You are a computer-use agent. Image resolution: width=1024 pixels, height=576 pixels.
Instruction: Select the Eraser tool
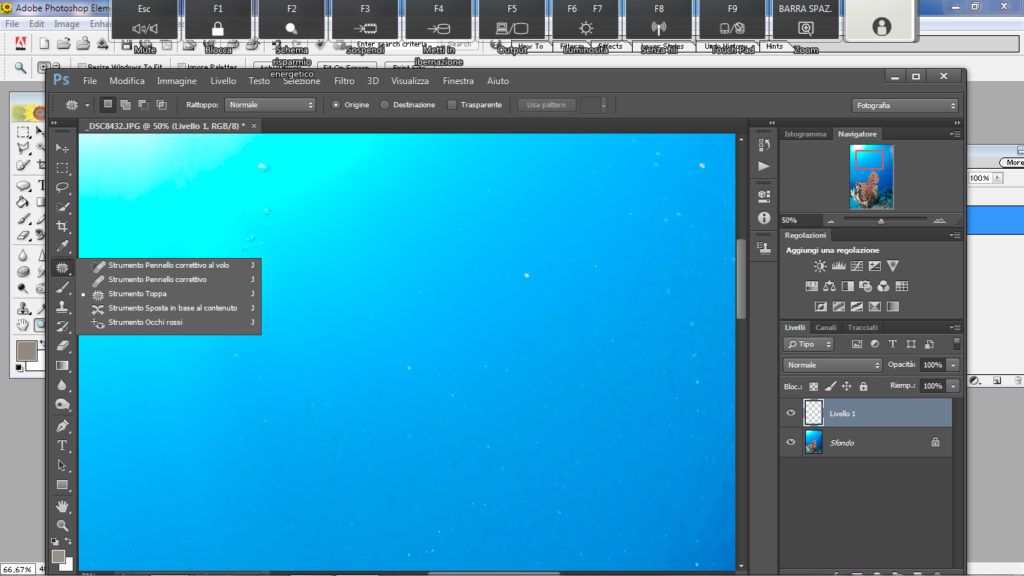(62, 346)
